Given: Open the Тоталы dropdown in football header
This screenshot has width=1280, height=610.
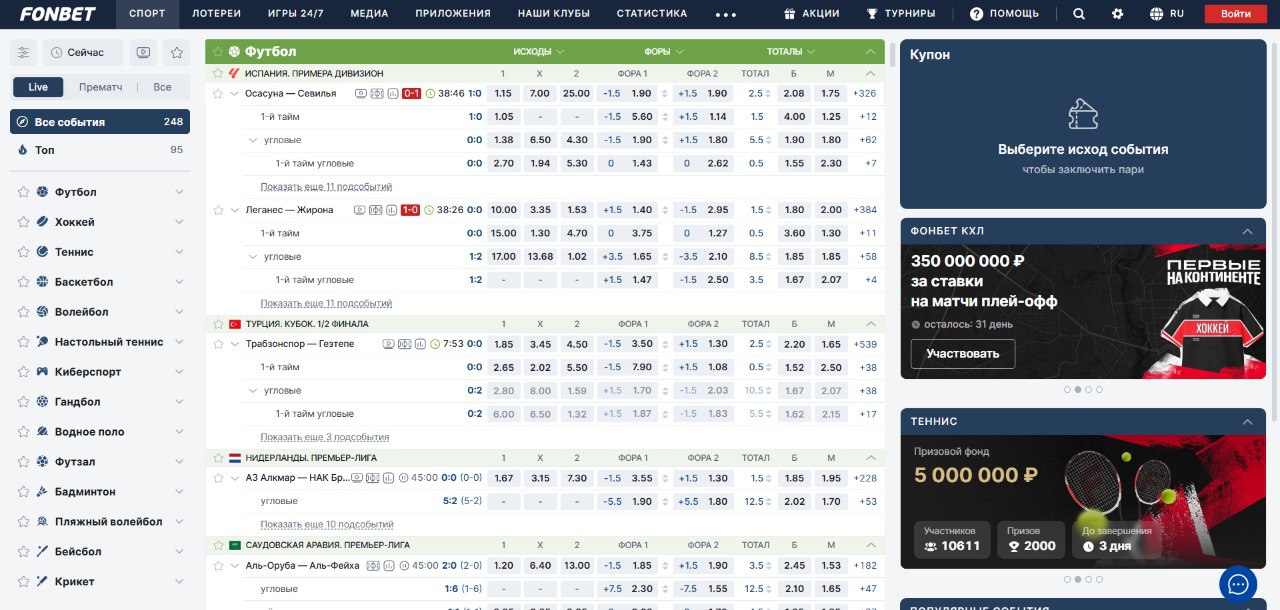Looking at the screenshot, I should 791,51.
